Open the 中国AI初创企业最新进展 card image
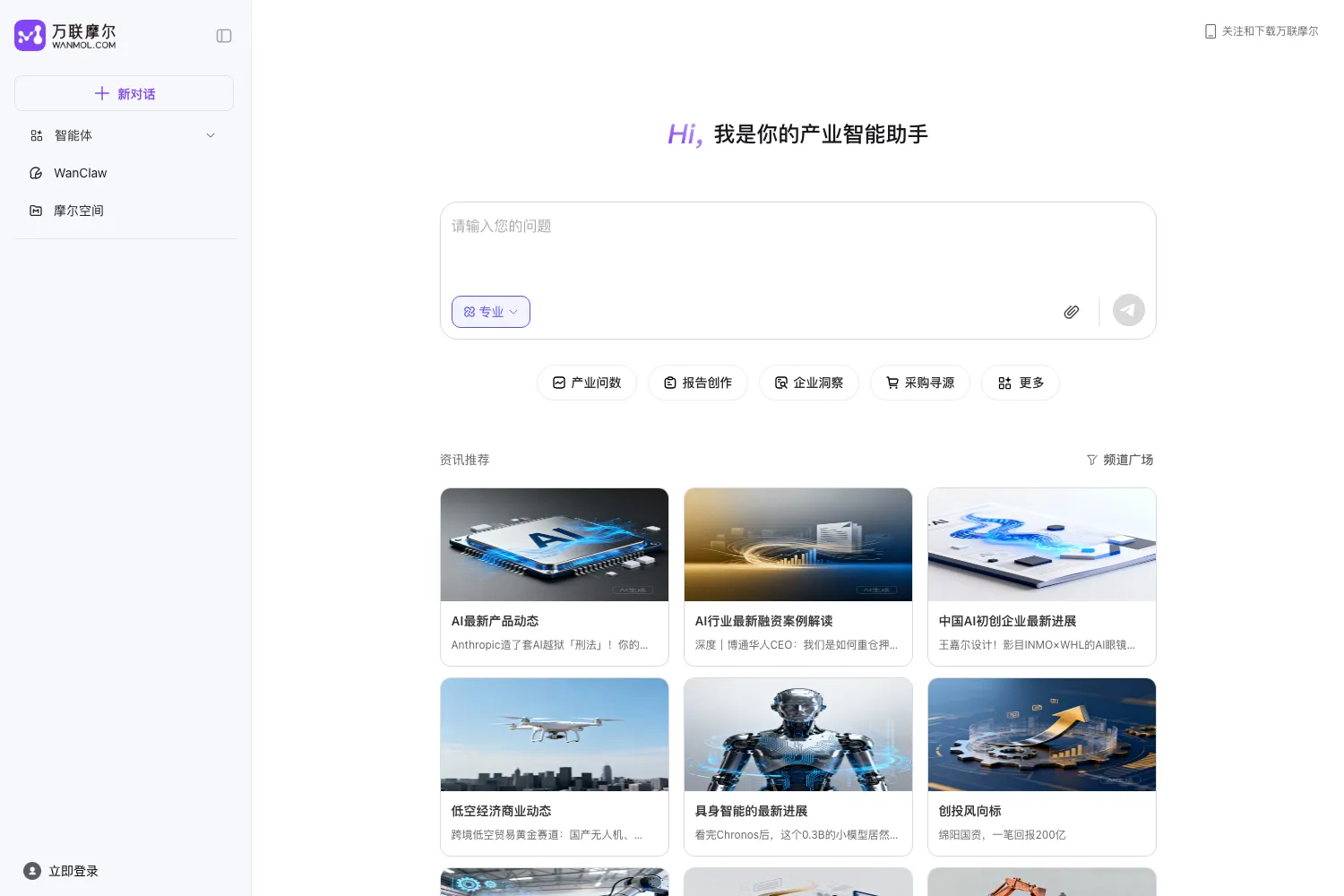This screenshot has height=896, width=1344. [x=1042, y=545]
